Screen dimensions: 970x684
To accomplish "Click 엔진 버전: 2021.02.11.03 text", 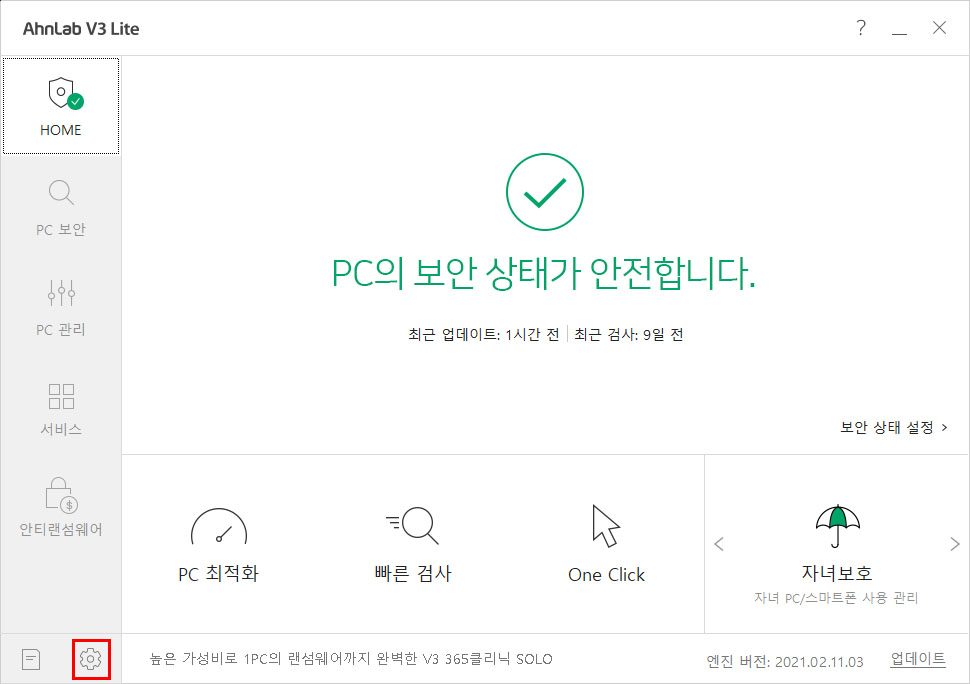I will pos(784,661).
